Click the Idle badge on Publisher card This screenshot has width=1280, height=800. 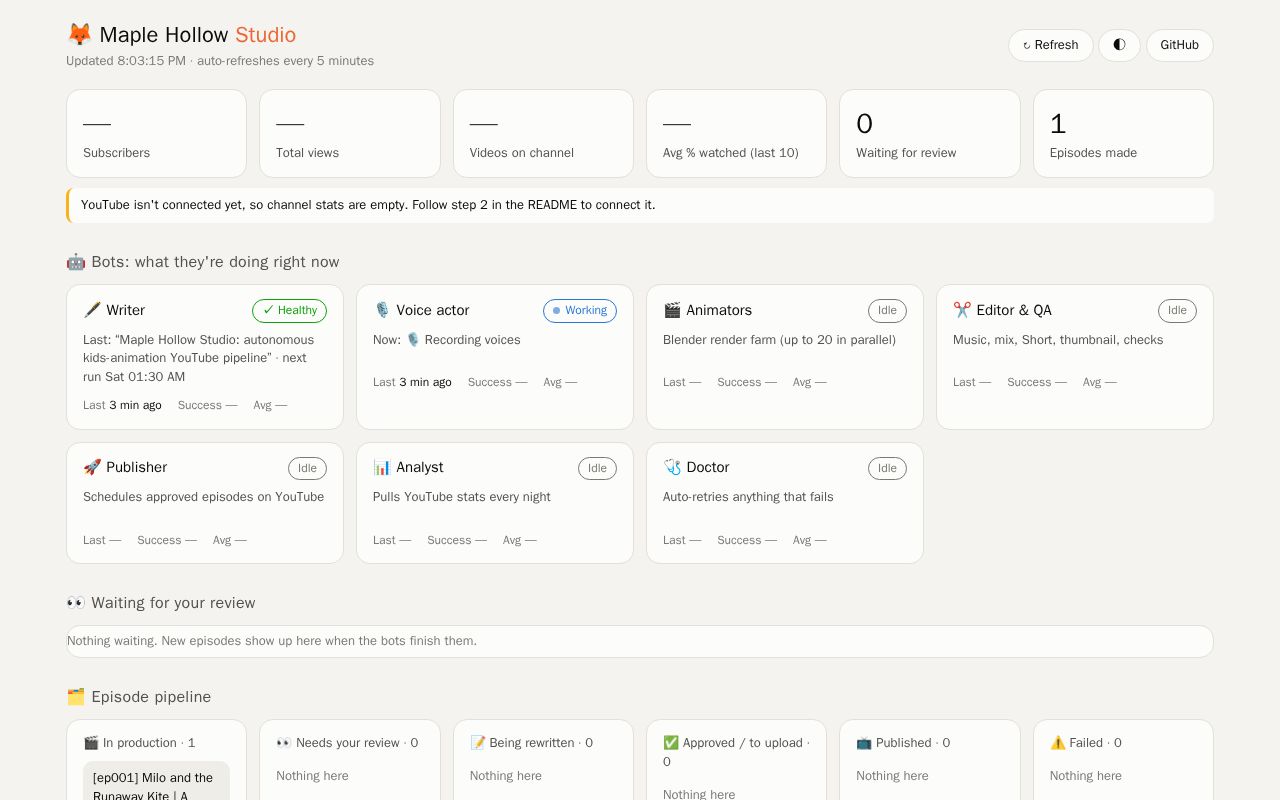307,468
